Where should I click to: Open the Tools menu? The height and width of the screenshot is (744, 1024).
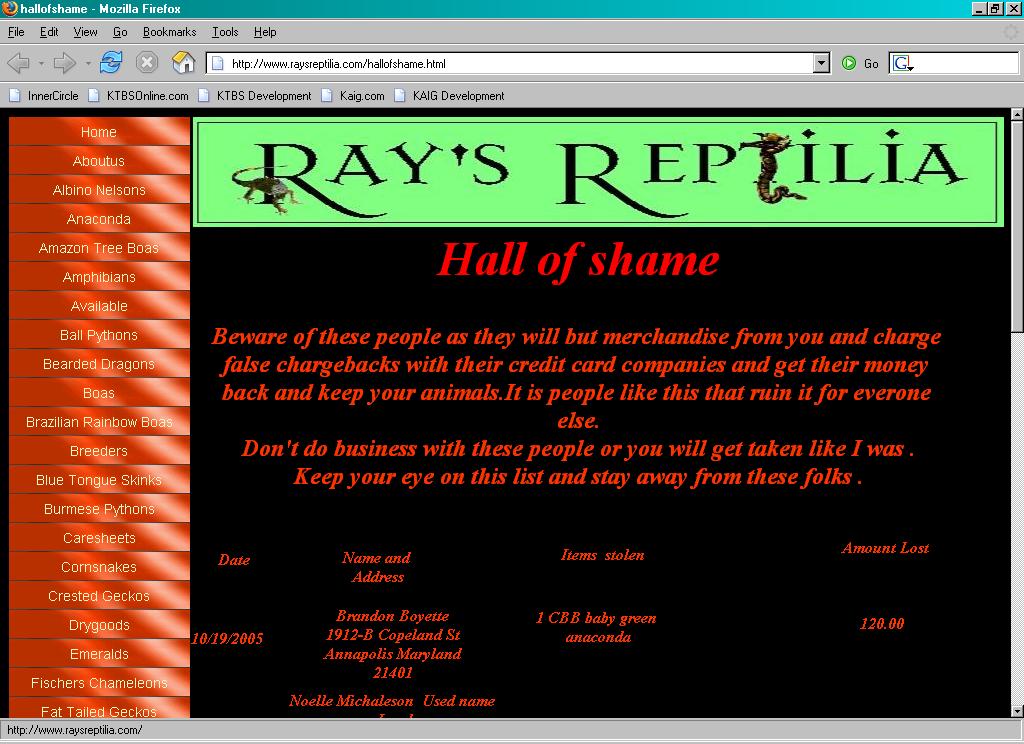pos(225,32)
